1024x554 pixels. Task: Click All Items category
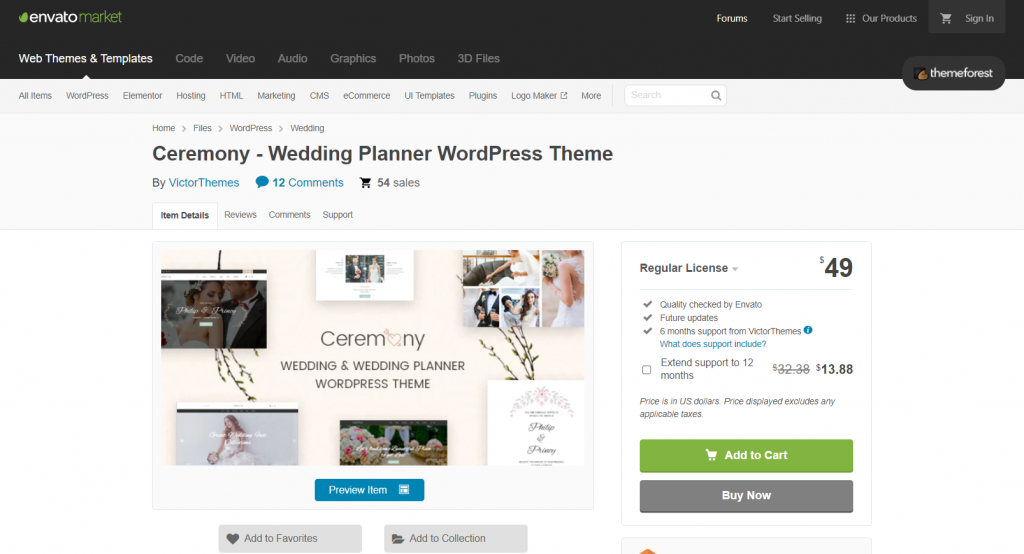tap(35, 95)
